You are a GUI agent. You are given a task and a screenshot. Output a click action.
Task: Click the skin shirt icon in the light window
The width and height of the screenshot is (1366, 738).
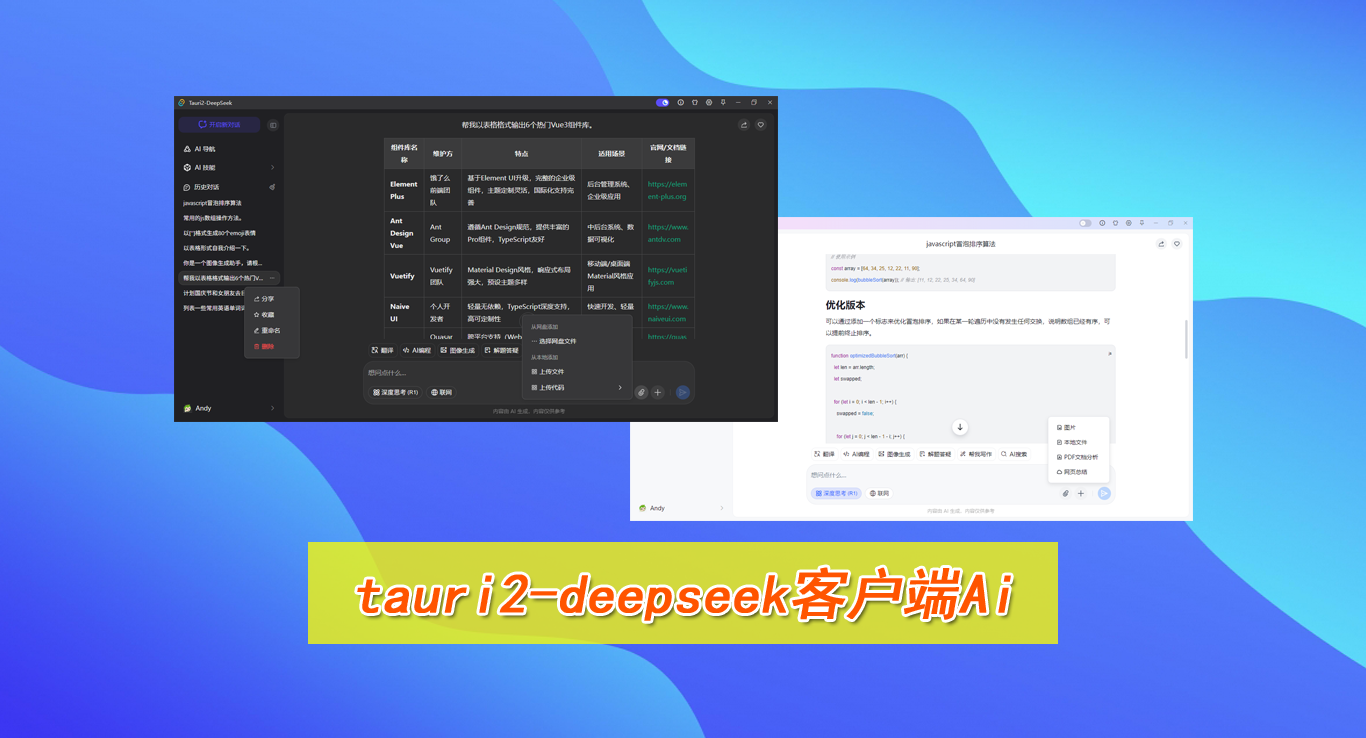click(1115, 223)
